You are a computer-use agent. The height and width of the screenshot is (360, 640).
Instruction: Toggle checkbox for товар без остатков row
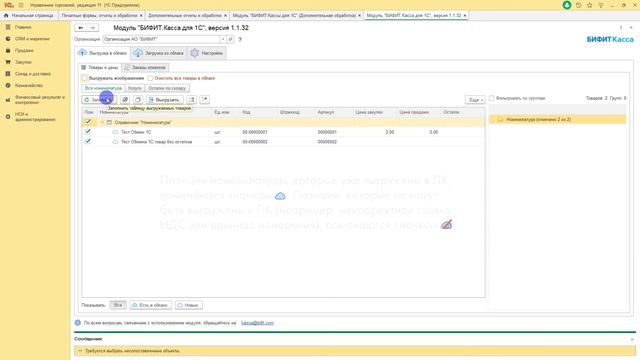pos(88,142)
